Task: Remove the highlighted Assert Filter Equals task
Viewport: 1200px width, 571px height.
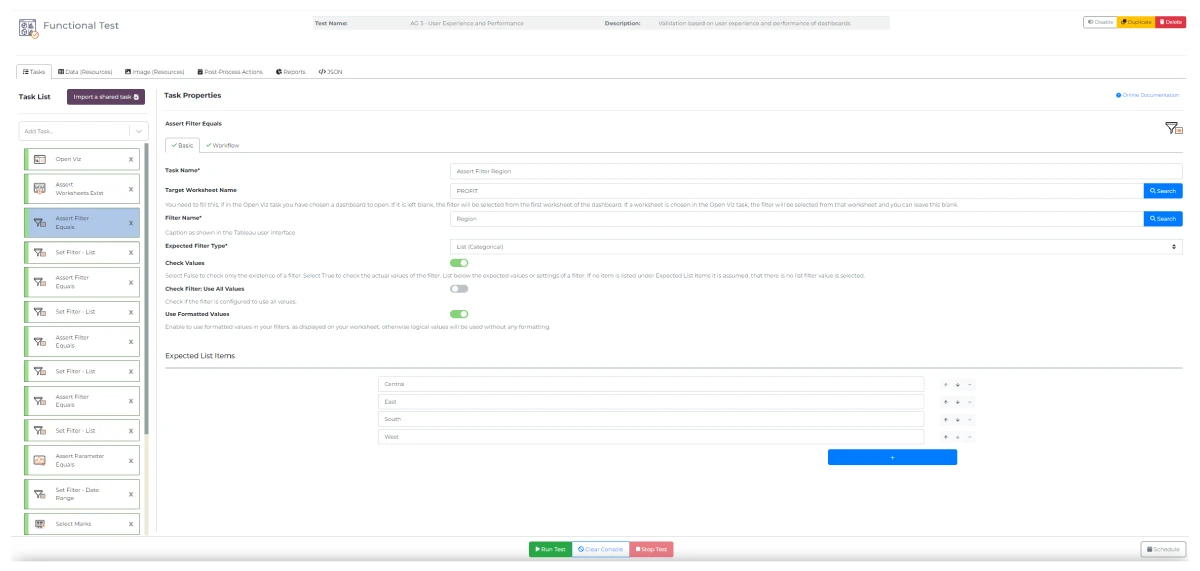Action: pos(131,222)
